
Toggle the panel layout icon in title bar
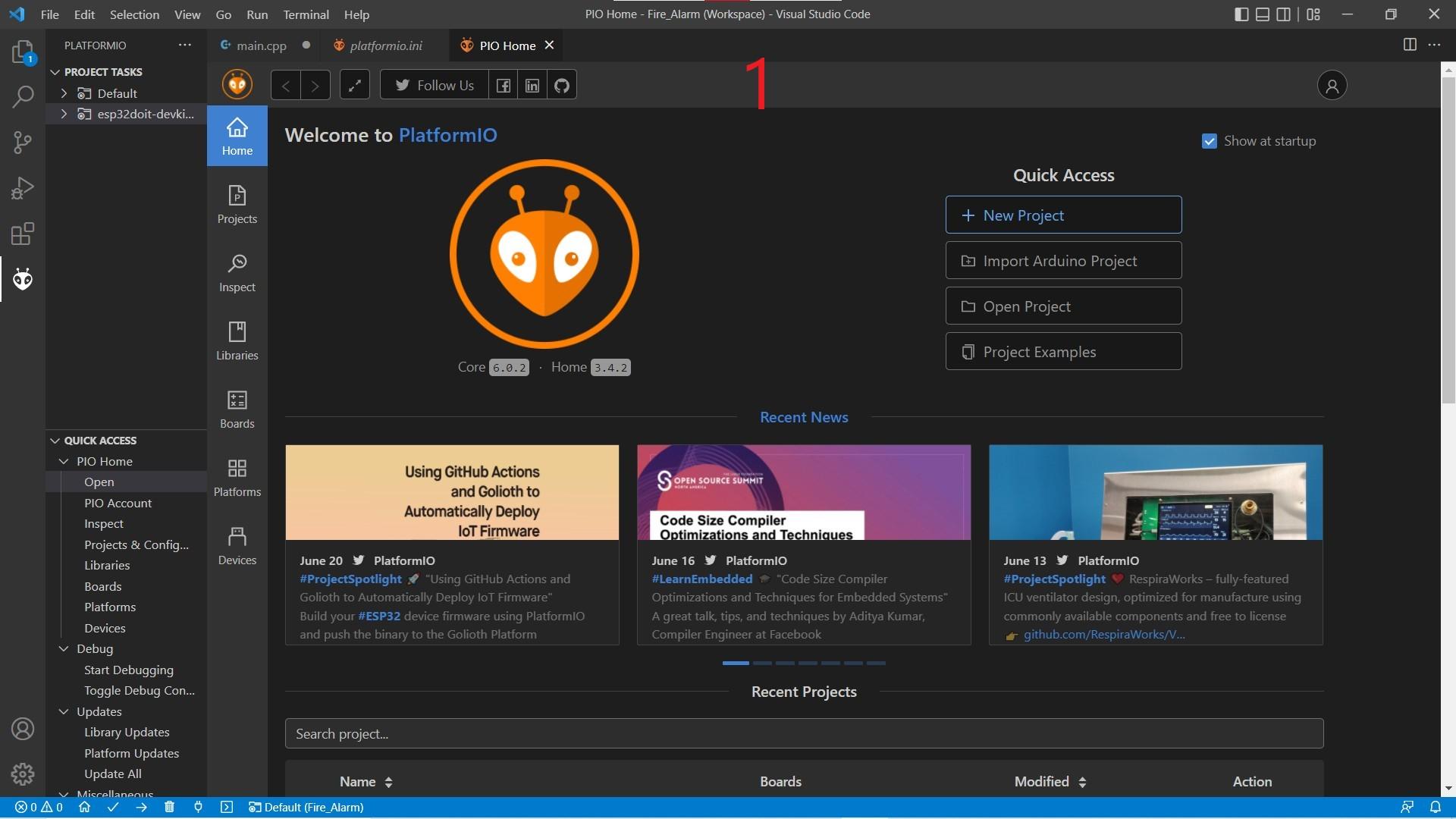tap(1263, 14)
